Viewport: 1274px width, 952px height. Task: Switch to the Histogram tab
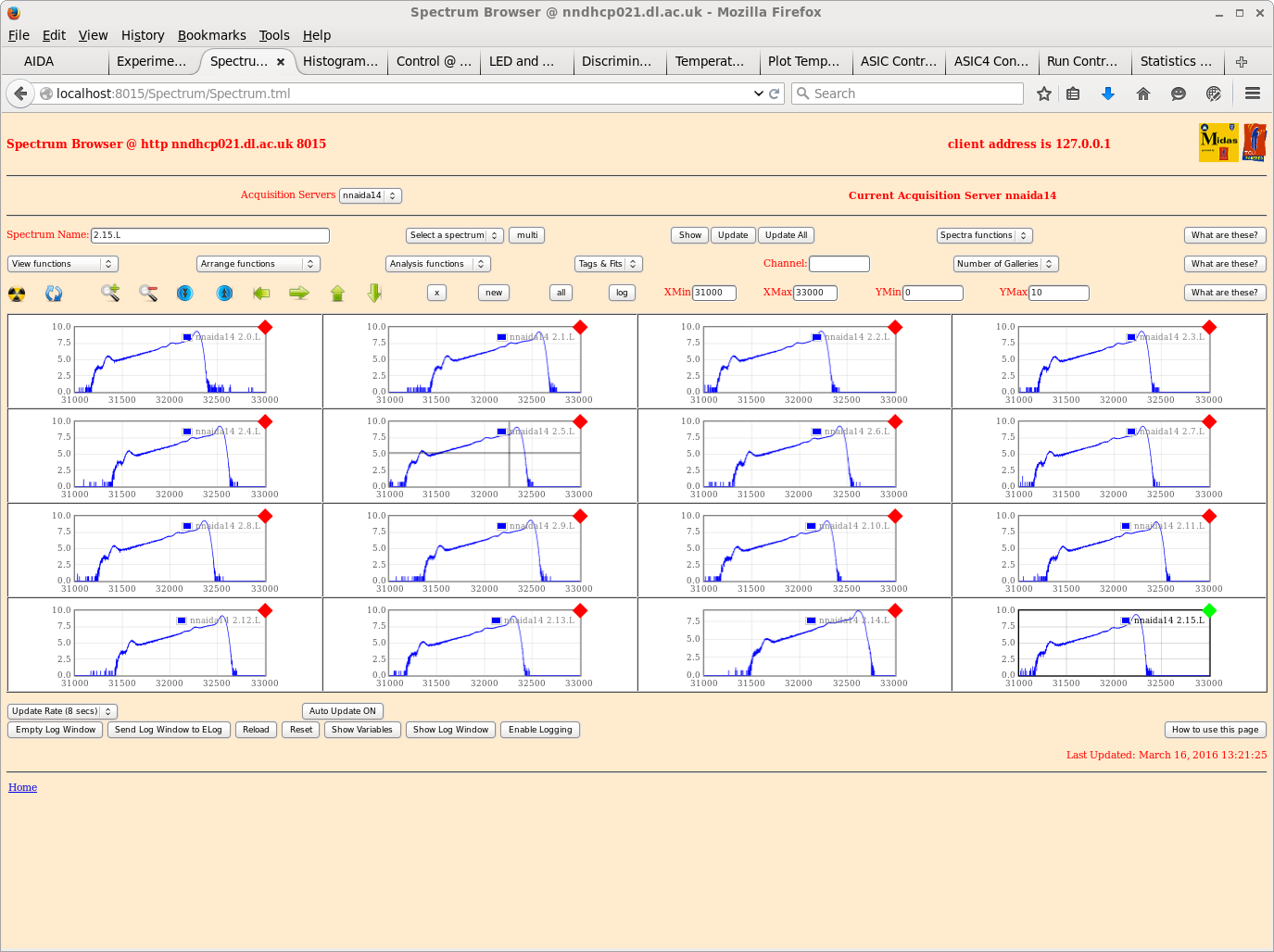point(340,61)
